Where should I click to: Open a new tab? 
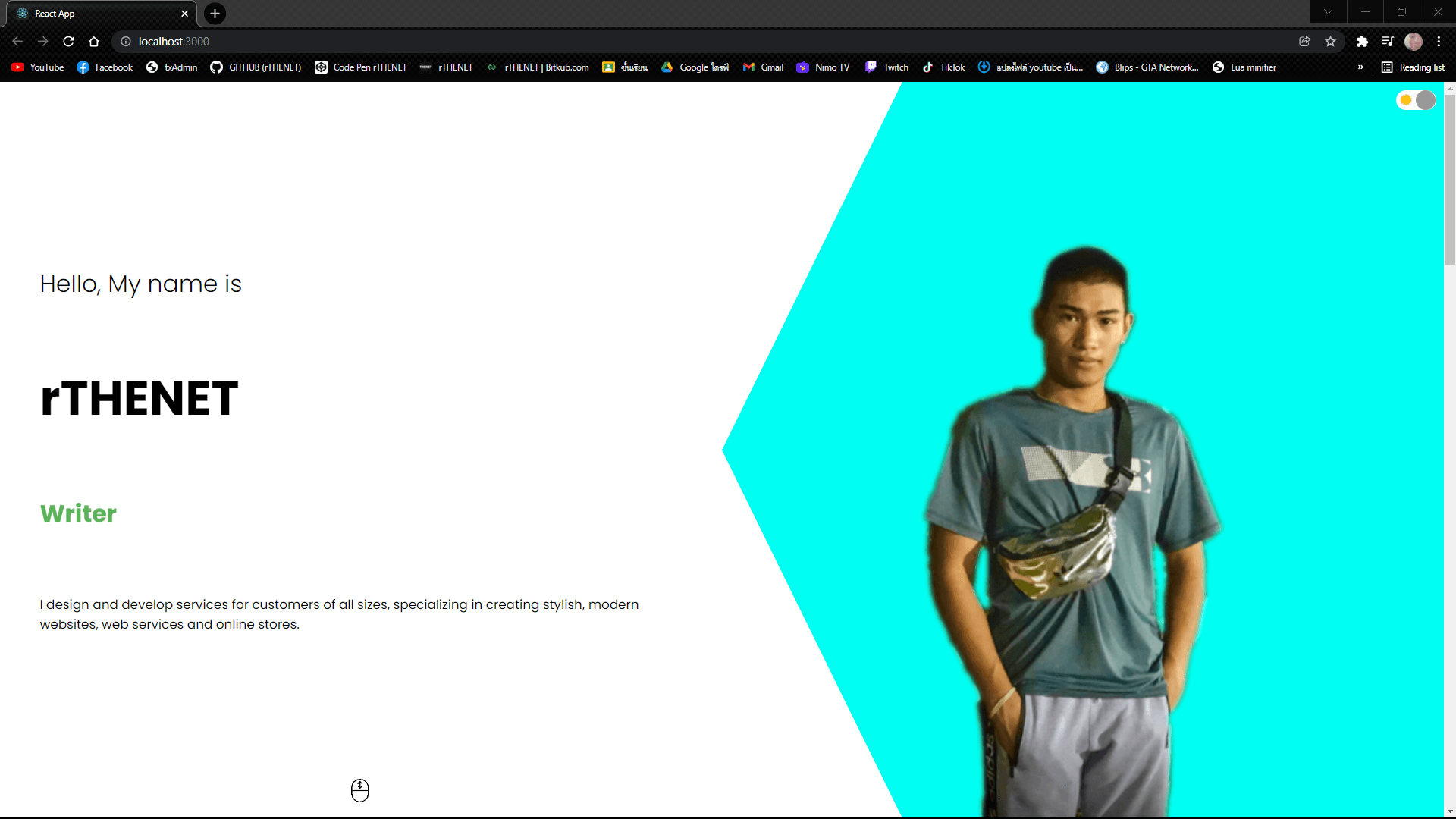coord(215,14)
